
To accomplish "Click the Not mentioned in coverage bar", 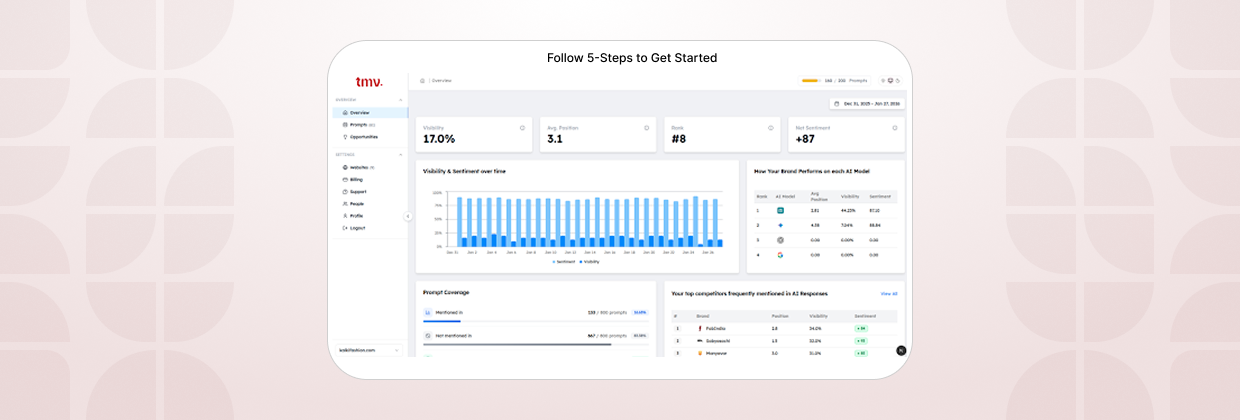I will tap(535, 345).
